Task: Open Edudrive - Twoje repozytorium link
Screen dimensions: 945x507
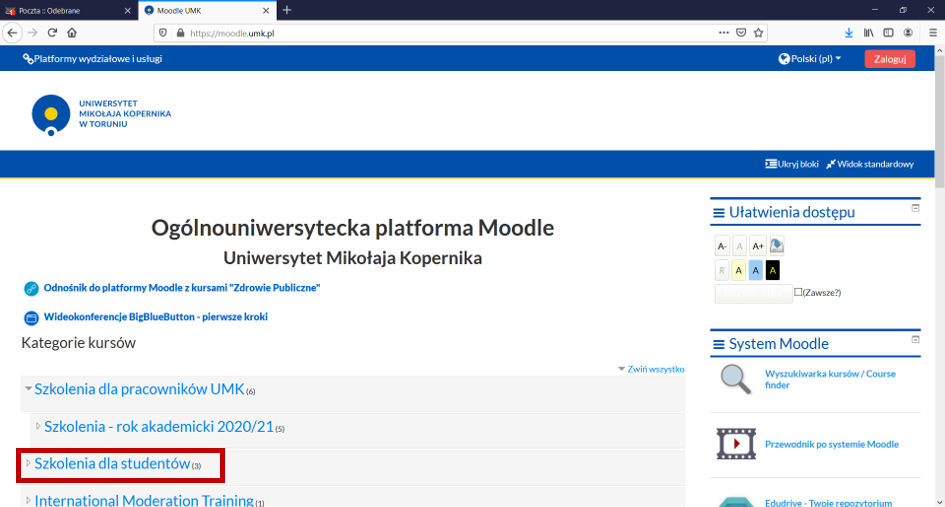Action: (x=828, y=503)
